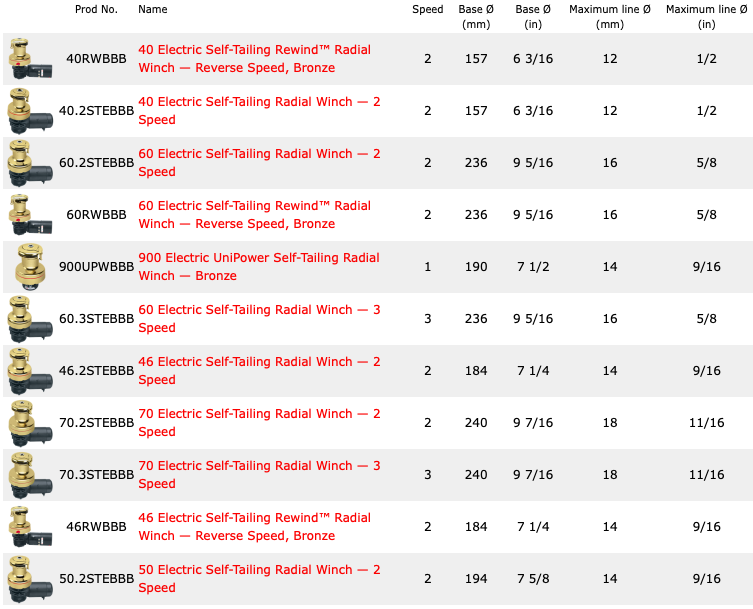753x609 pixels.
Task: Select product number 60.3STEBBB
Action: pyautogui.click(x=97, y=319)
